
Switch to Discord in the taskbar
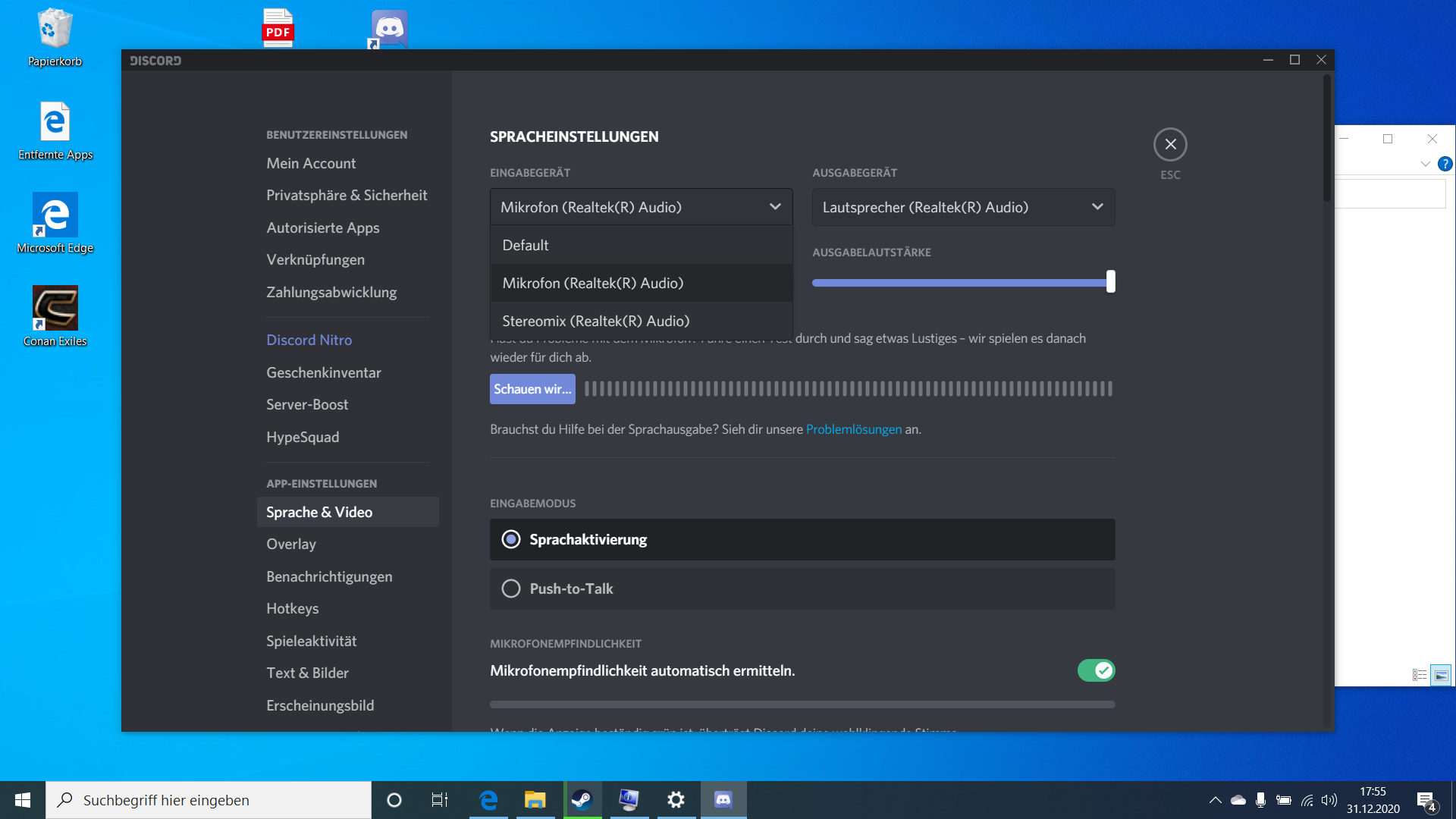tap(723, 800)
